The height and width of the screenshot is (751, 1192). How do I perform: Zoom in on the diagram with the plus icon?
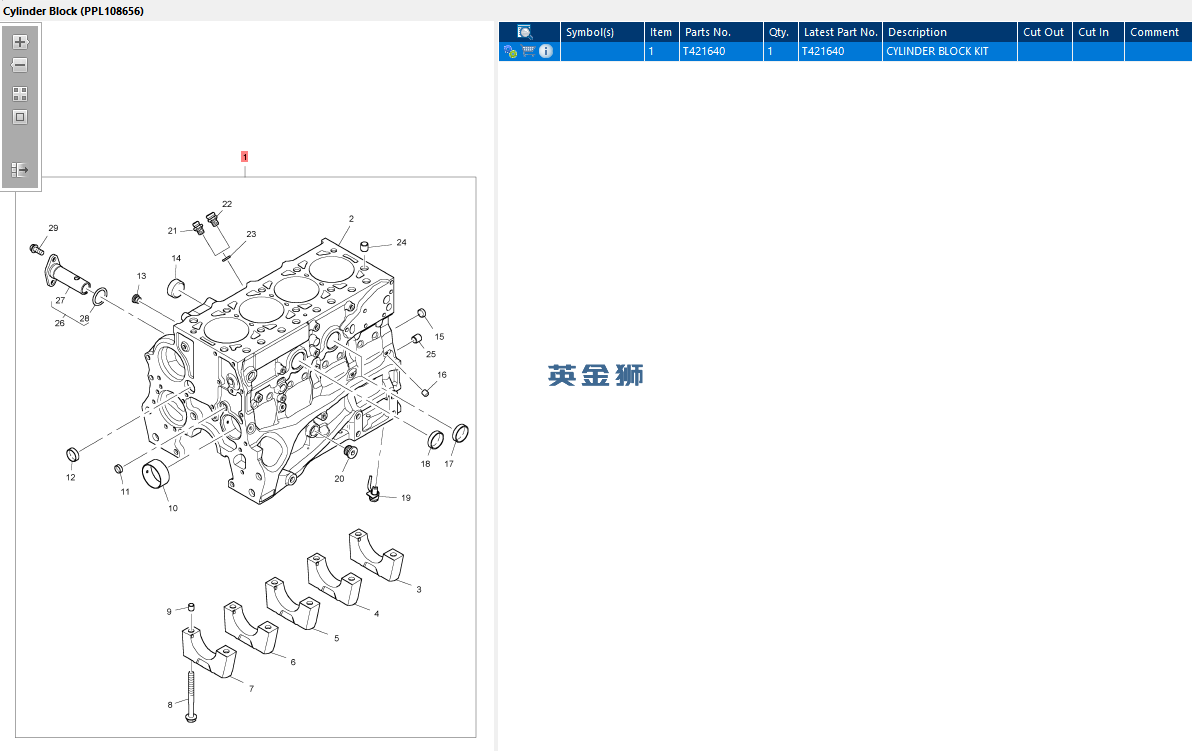21,42
